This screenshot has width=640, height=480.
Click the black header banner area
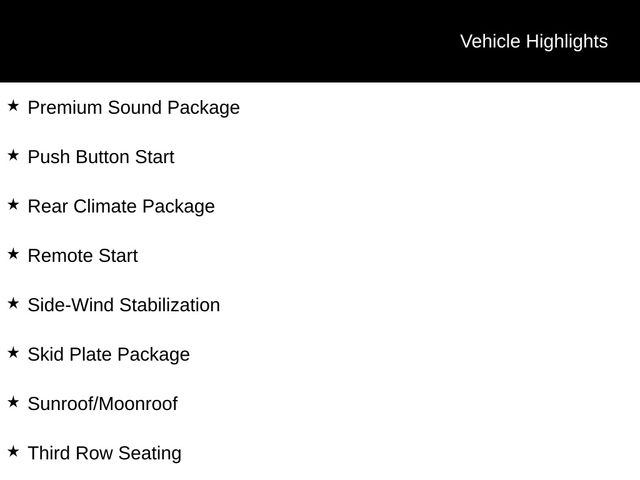(x=320, y=41)
